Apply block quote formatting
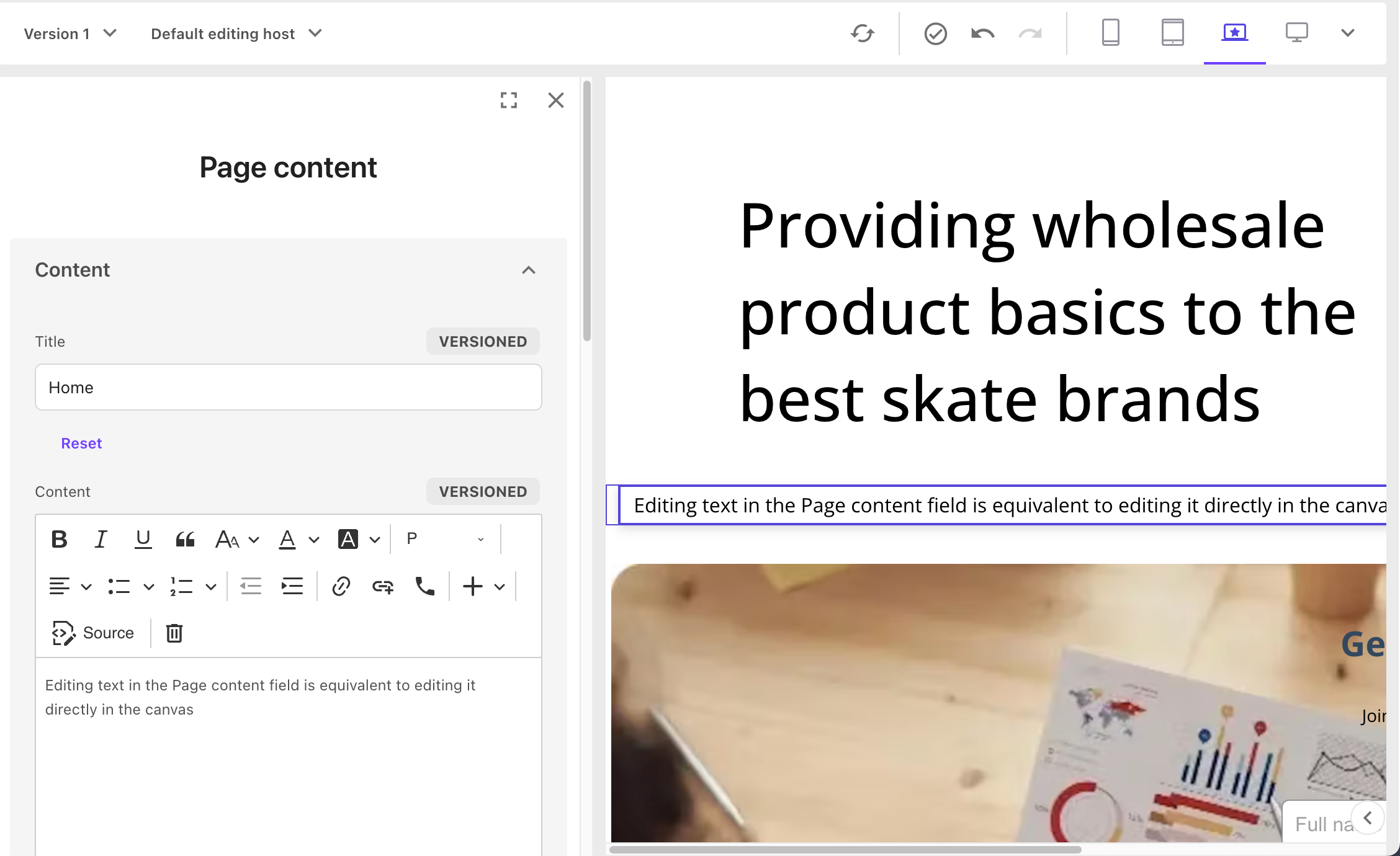1400x856 pixels. [x=185, y=539]
